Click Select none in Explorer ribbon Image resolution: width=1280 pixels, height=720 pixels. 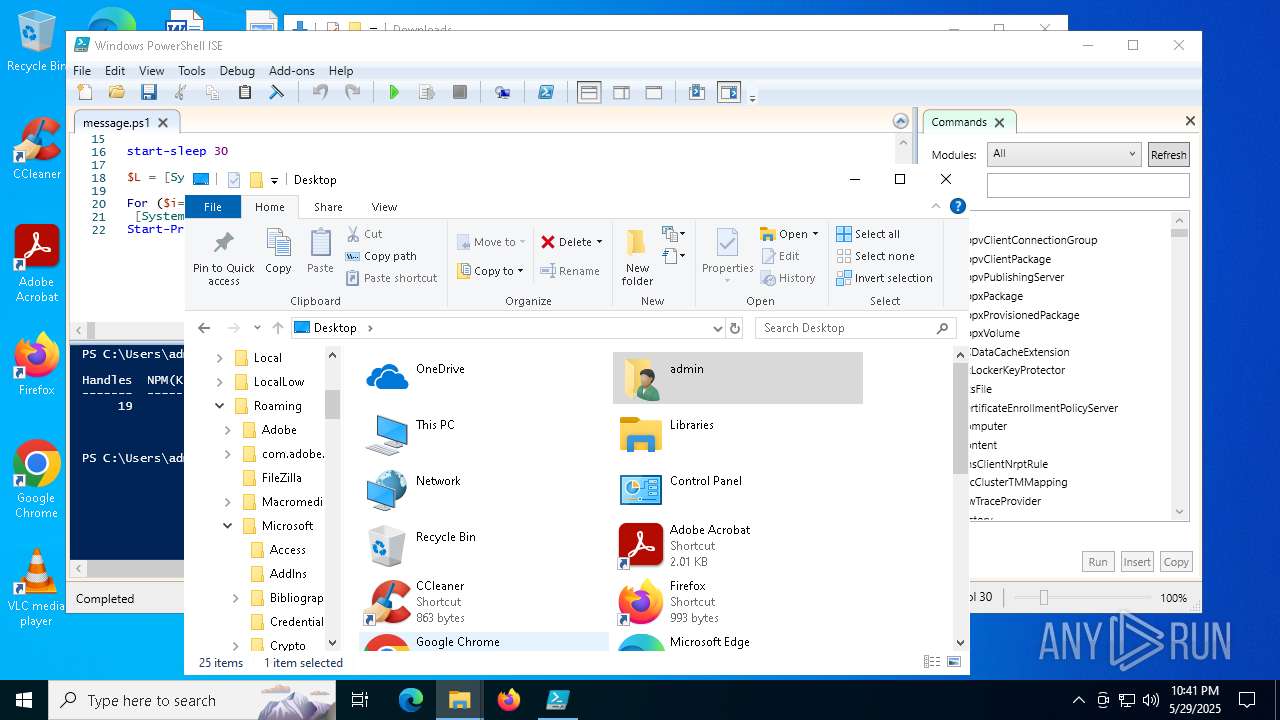[875, 256]
